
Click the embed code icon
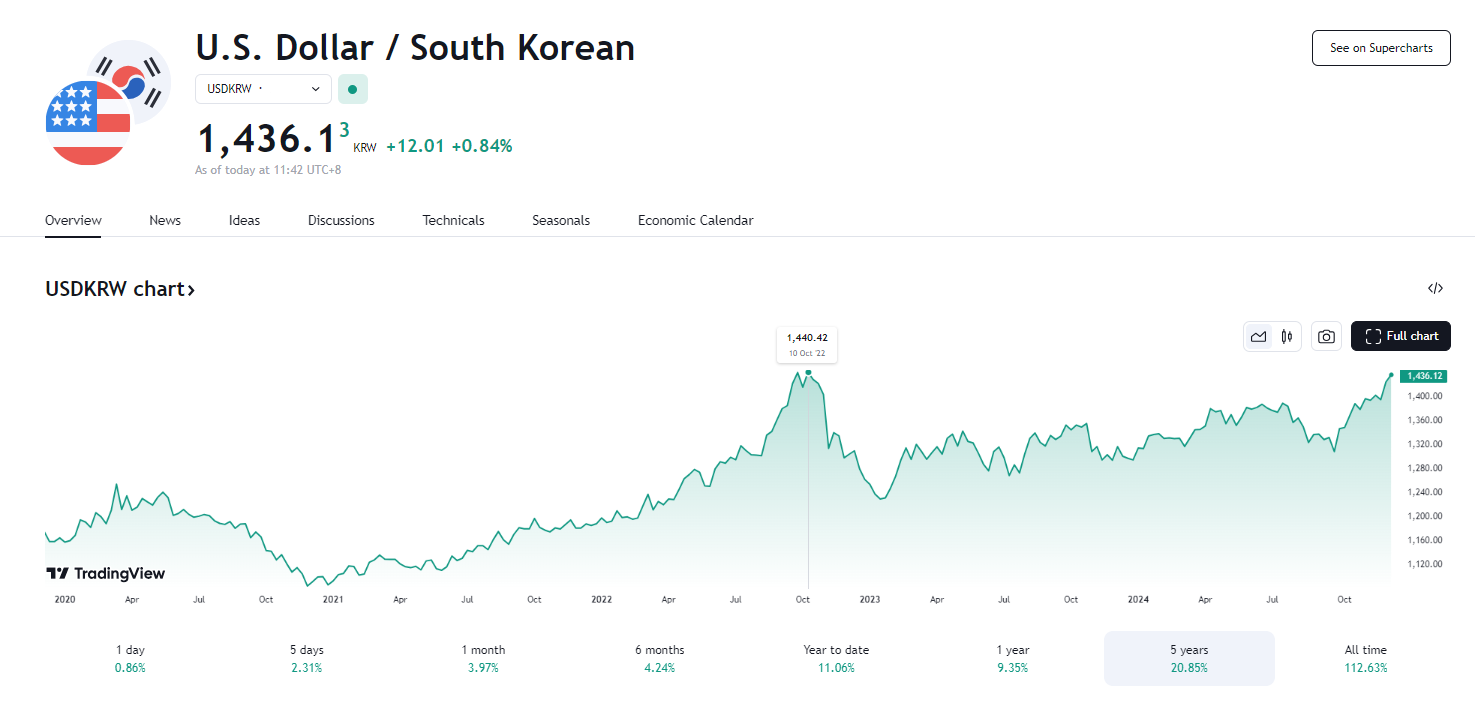point(1435,289)
